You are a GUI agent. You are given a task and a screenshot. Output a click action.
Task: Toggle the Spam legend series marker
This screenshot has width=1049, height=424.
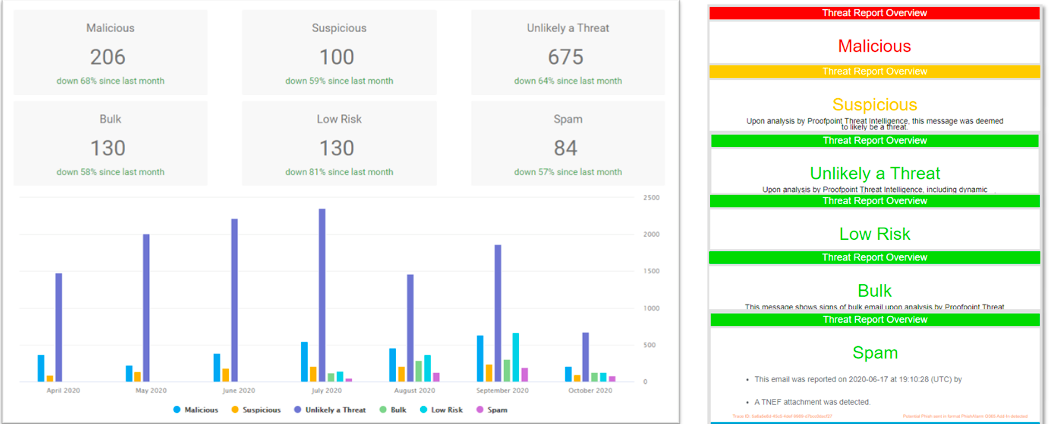pyautogui.click(x=481, y=409)
